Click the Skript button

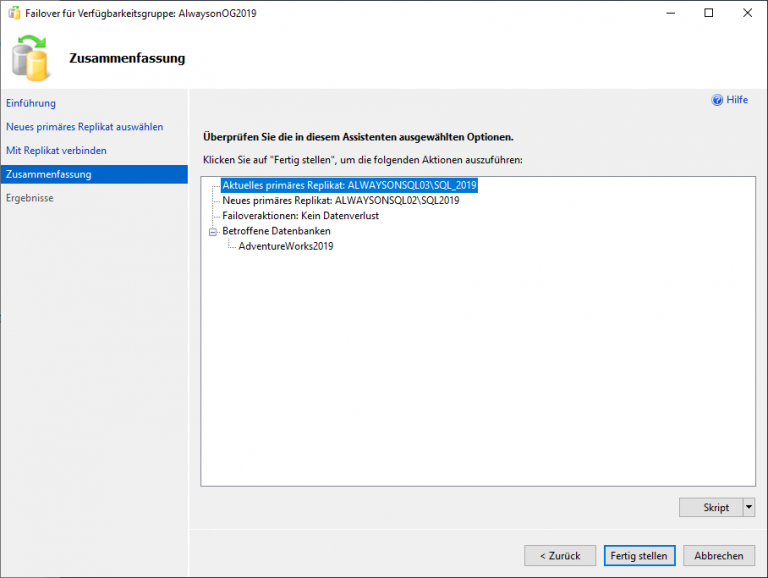pos(711,507)
